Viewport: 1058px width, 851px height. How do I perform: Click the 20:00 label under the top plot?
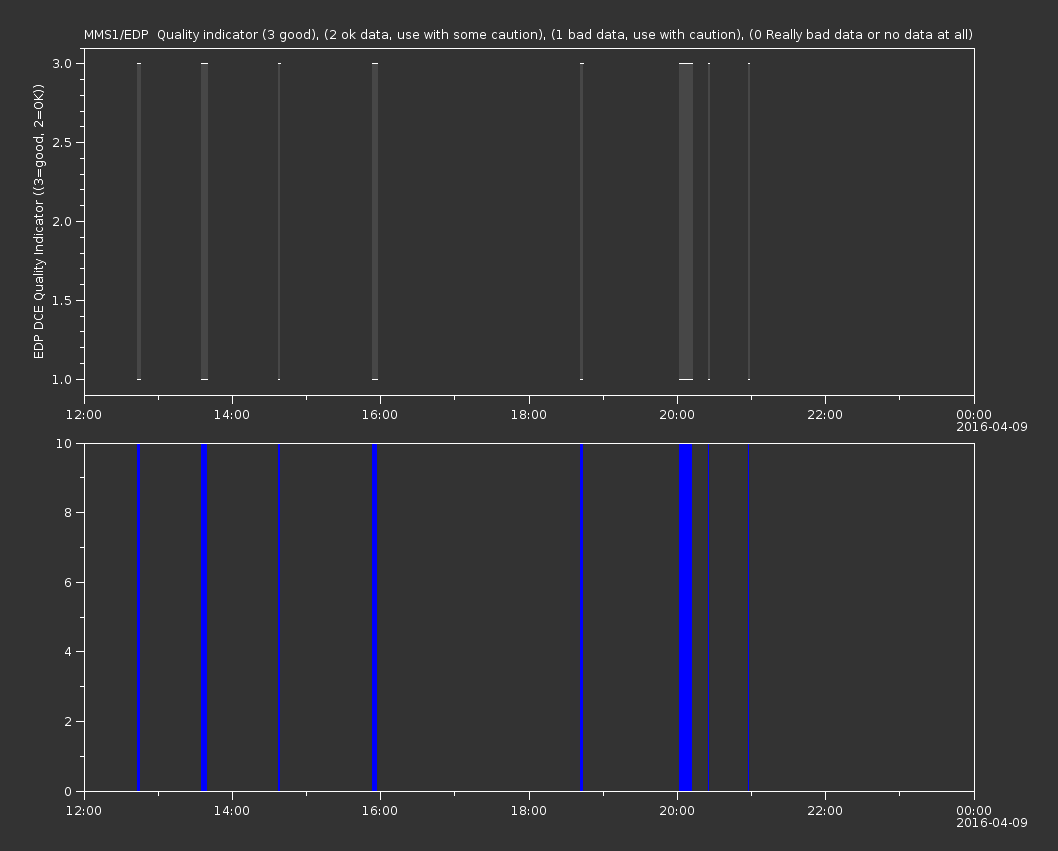coord(677,414)
